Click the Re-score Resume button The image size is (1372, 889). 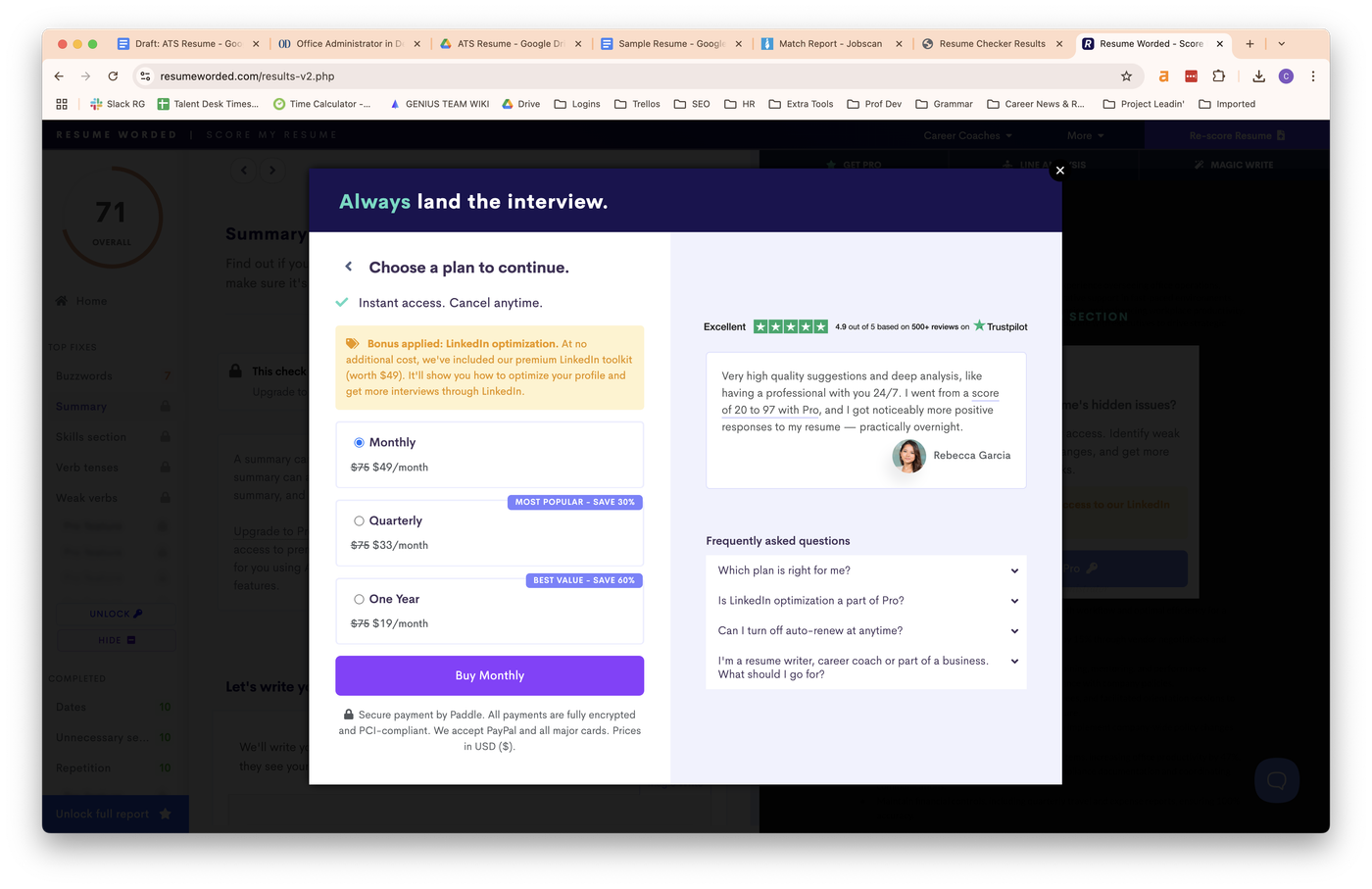1237,135
